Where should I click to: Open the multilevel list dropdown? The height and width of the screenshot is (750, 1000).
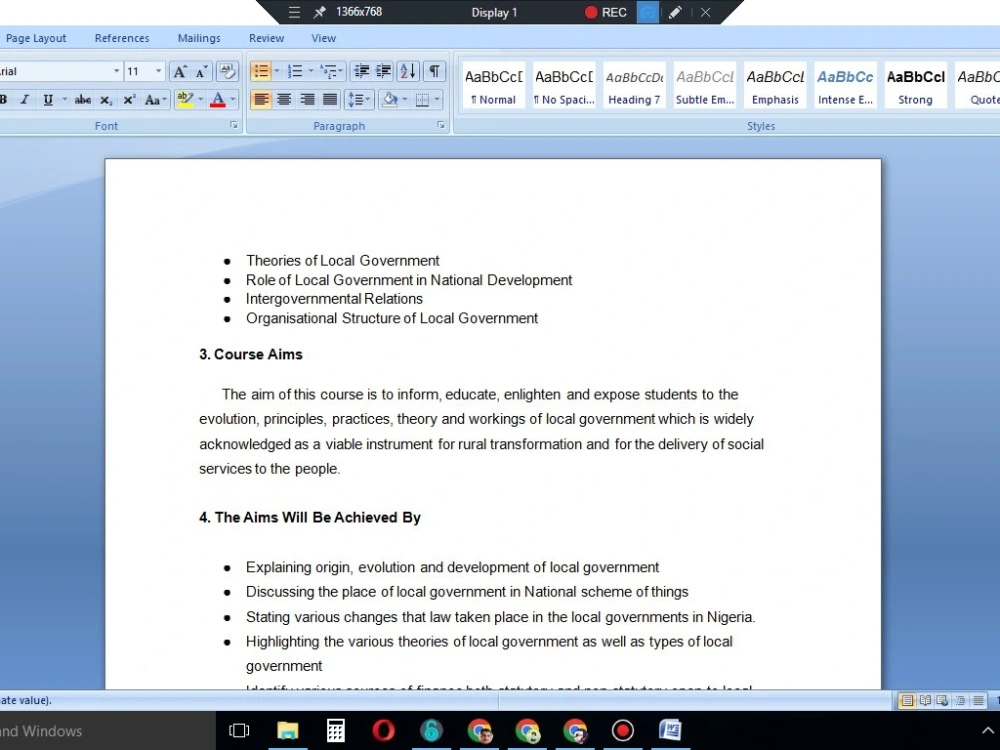point(332,71)
